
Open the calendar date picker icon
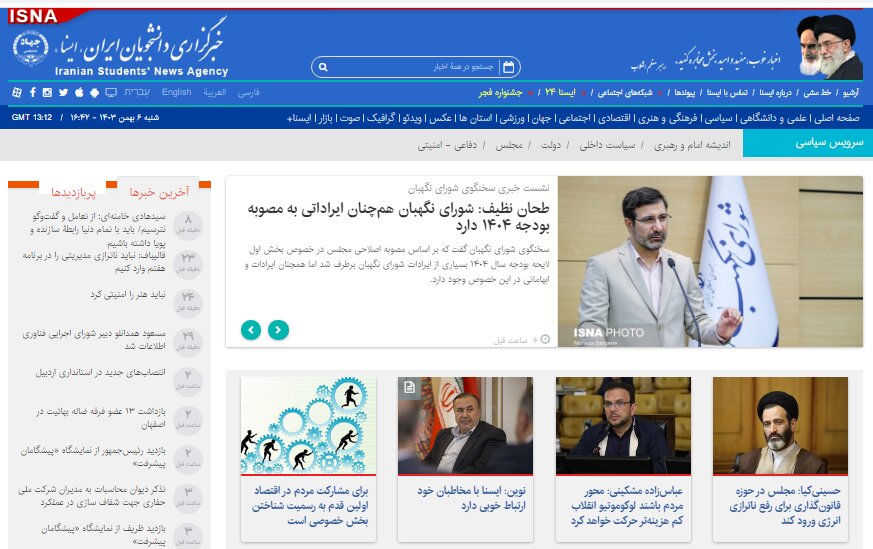[x=508, y=67]
